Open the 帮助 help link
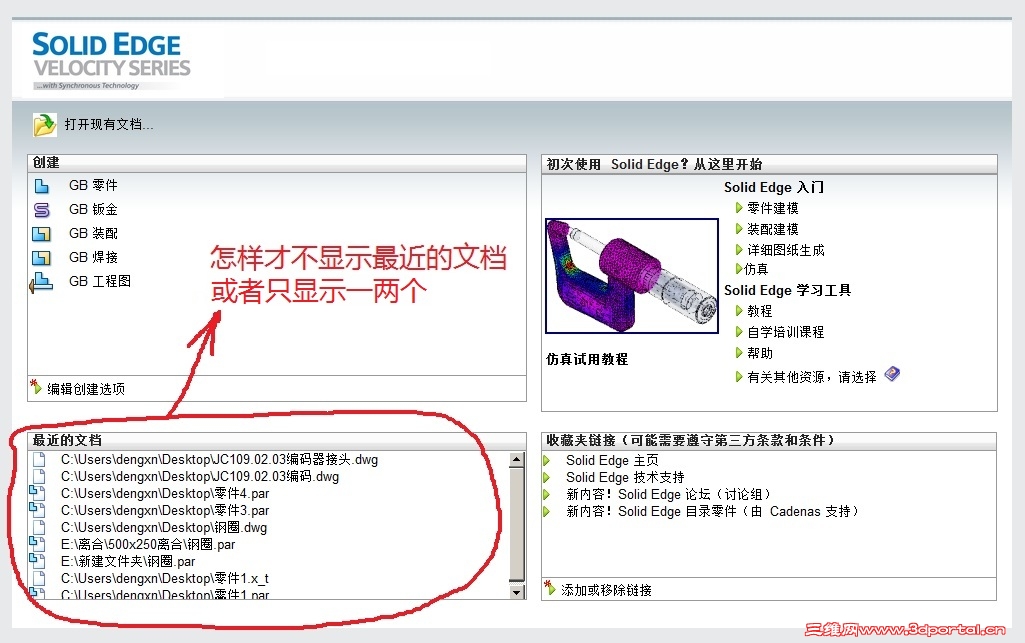 click(760, 353)
